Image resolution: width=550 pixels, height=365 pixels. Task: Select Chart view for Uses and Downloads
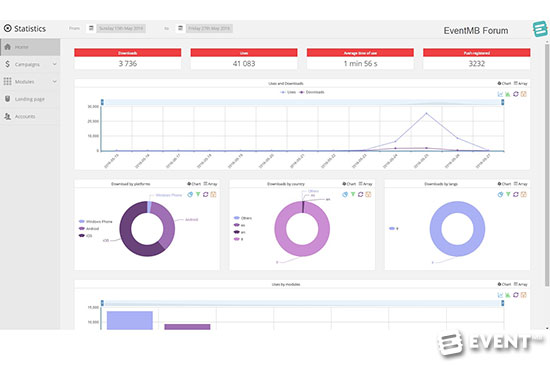click(504, 83)
